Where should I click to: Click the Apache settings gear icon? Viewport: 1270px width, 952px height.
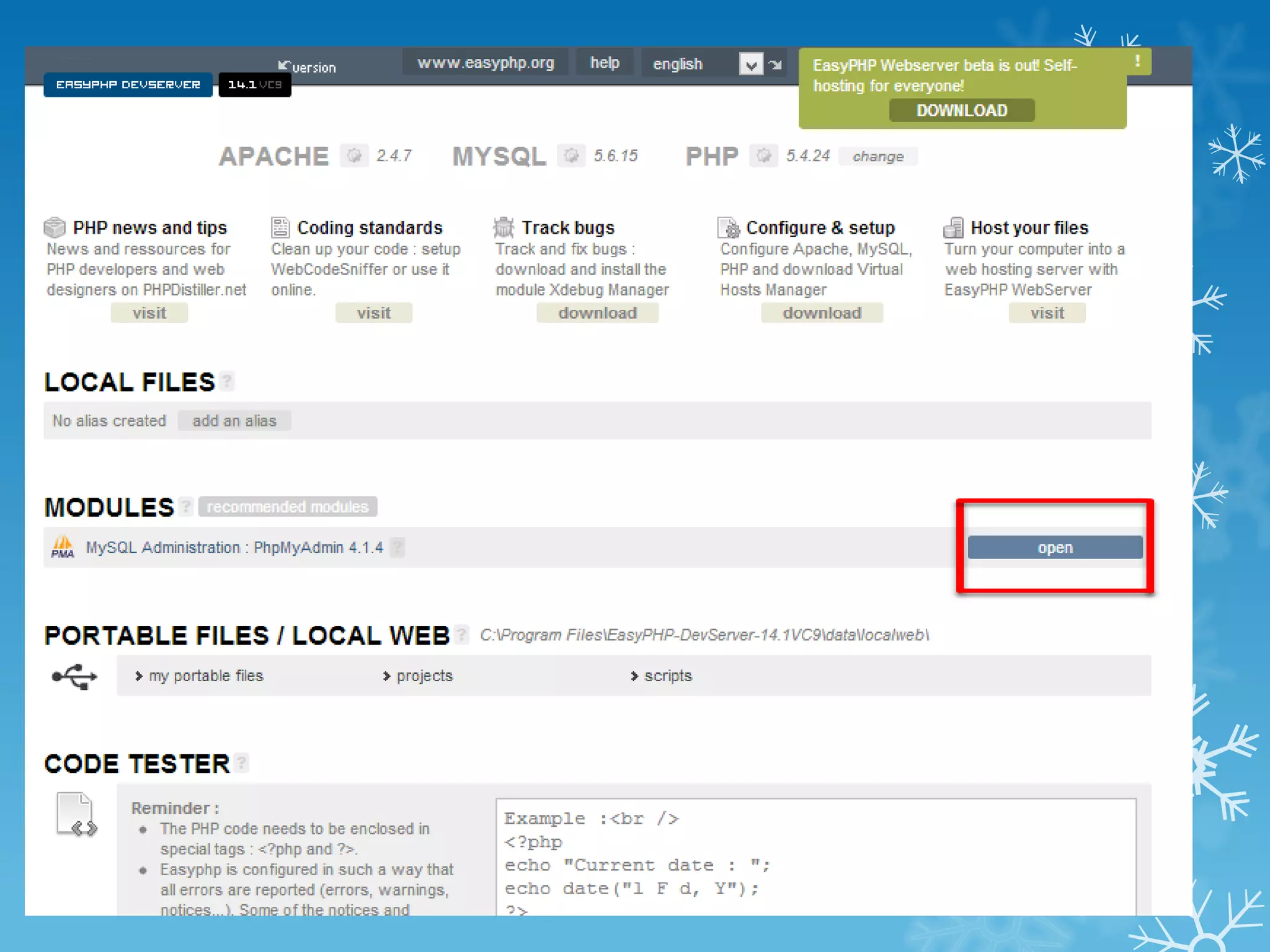click(x=354, y=156)
